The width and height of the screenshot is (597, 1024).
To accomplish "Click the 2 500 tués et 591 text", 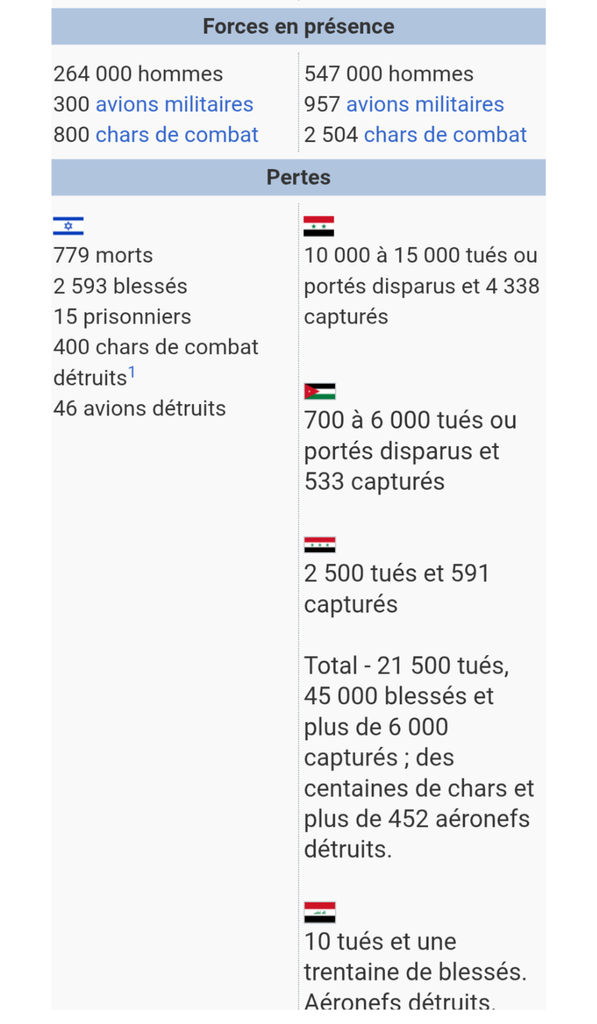I will pos(396,573).
